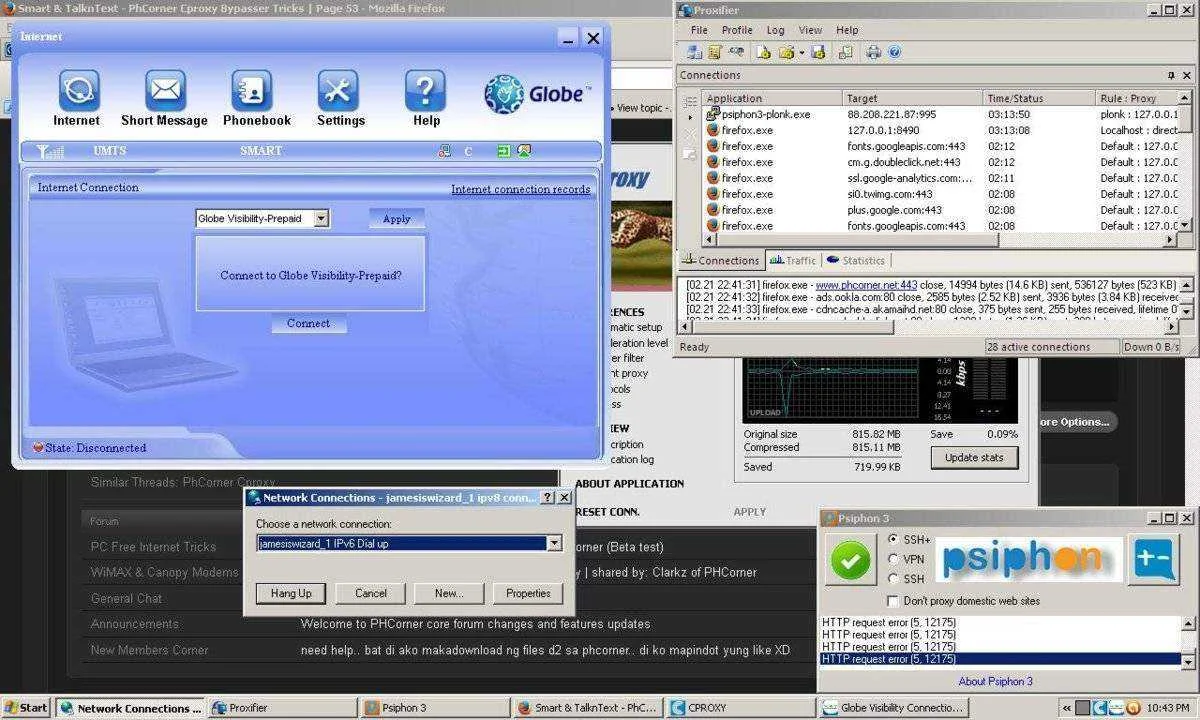Click the Open Profile folder icon in Proxifier
The width and height of the screenshot is (1200, 720).
coord(786,52)
